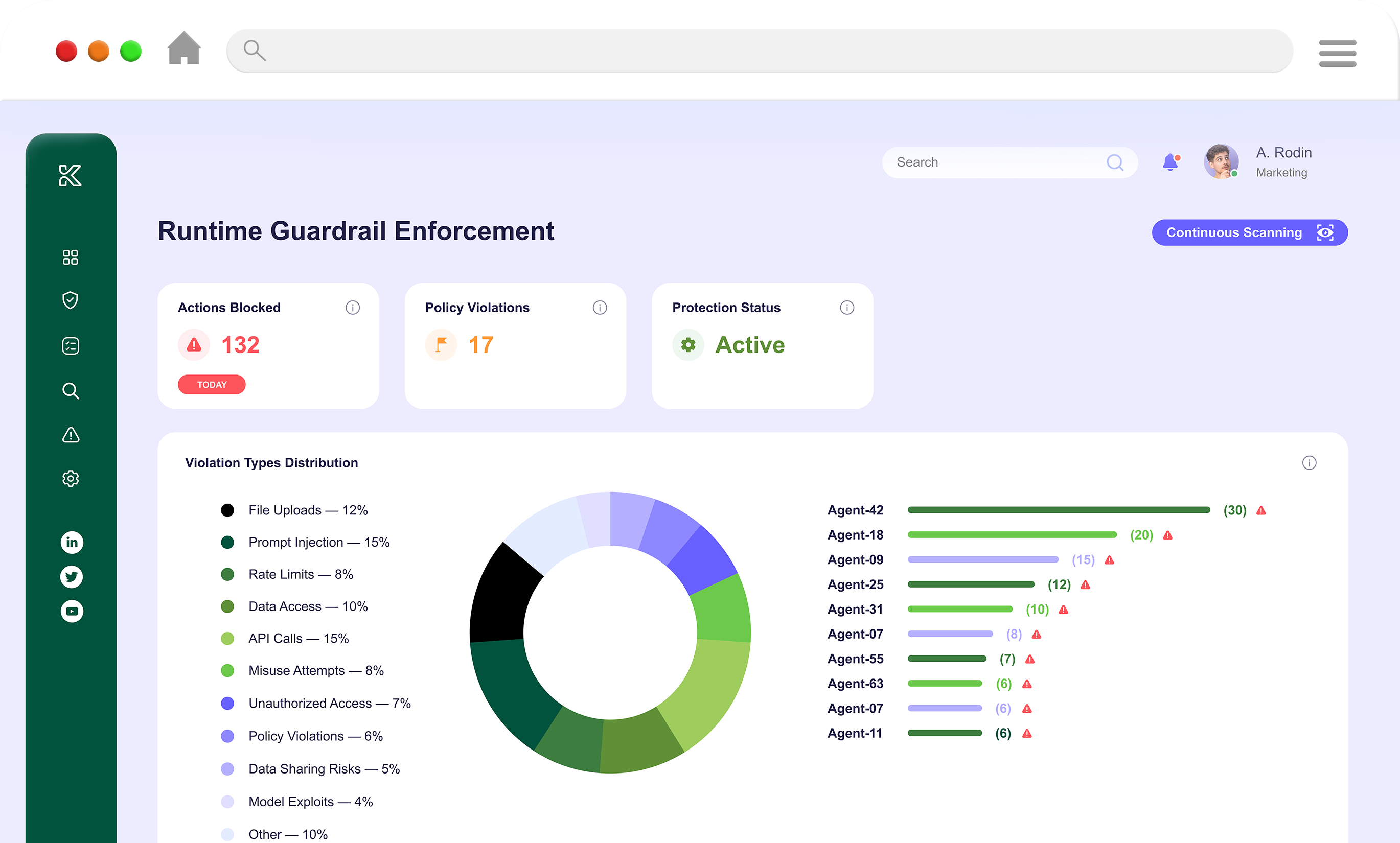
Task: Click Policy Violations card info icon
Action: [x=600, y=308]
